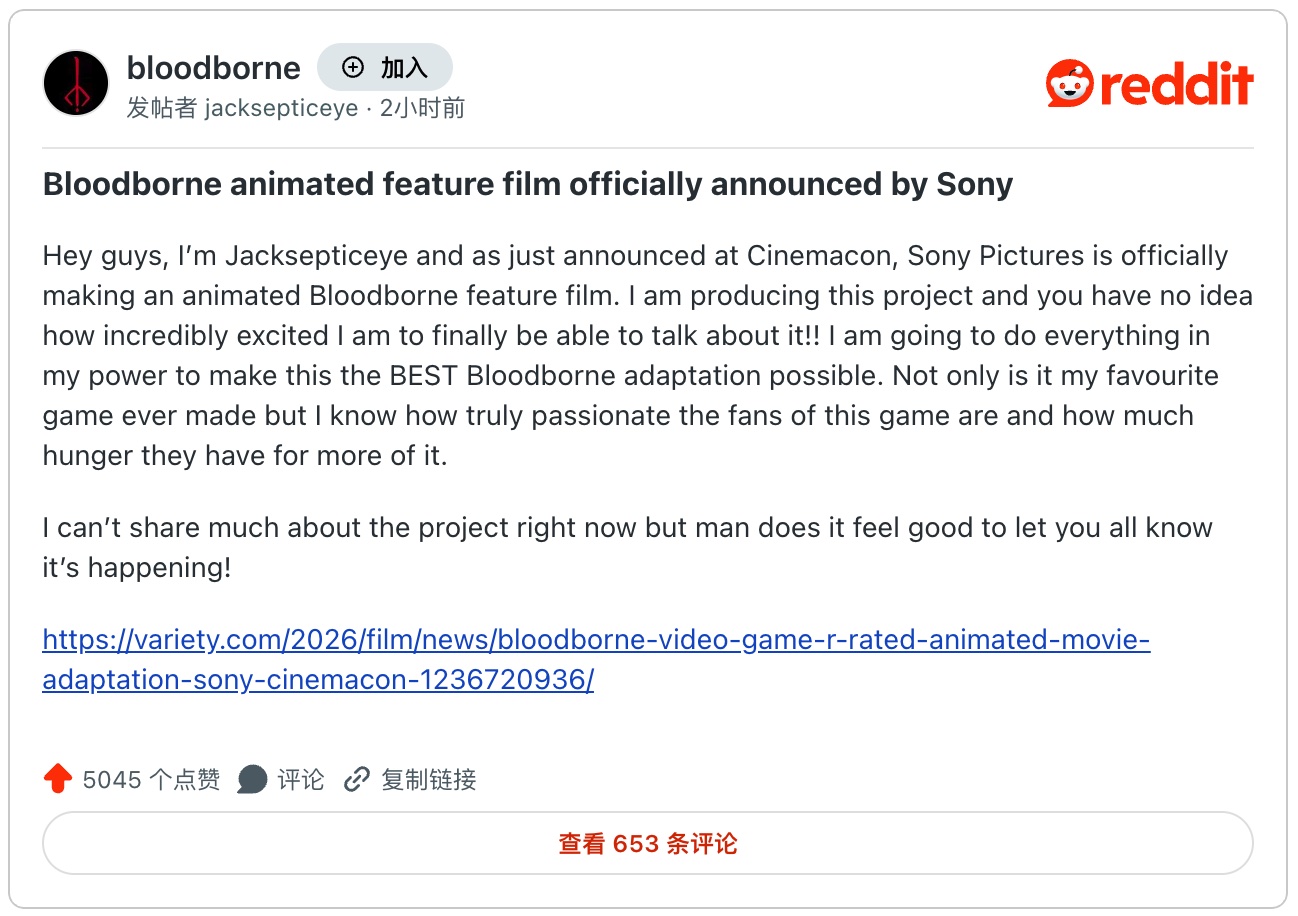Select 复制链接 to copy post link
This screenshot has width=1298, height=916.
tap(428, 780)
